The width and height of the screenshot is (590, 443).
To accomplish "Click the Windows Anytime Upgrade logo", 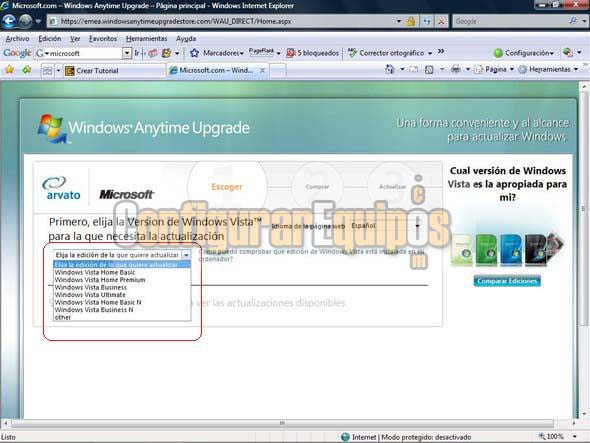I will [144, 128].
